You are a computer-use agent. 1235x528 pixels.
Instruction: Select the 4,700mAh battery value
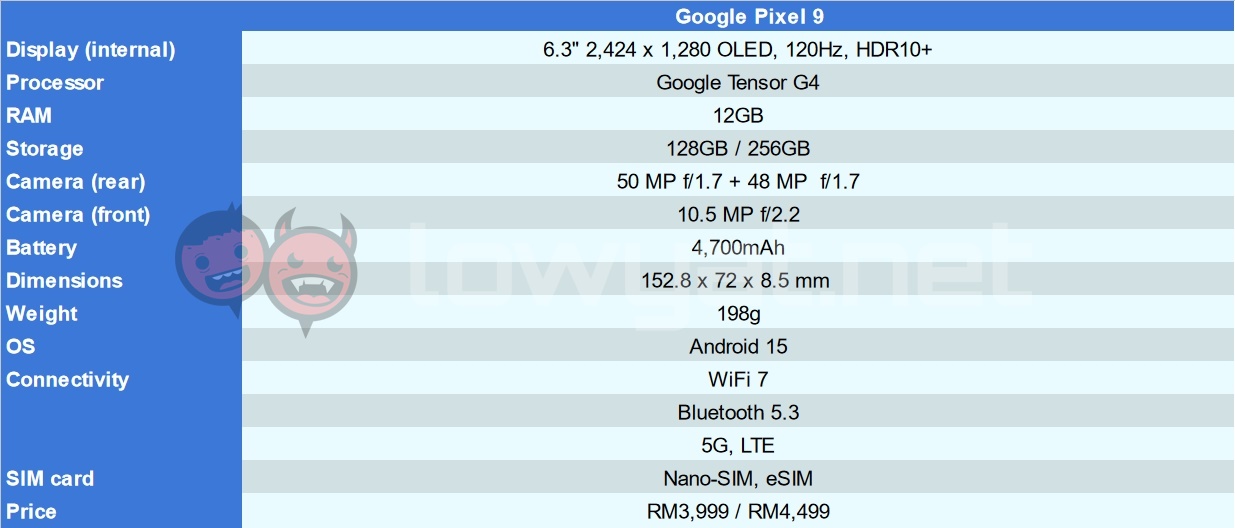pyautogui.click(x=737, y=247)
